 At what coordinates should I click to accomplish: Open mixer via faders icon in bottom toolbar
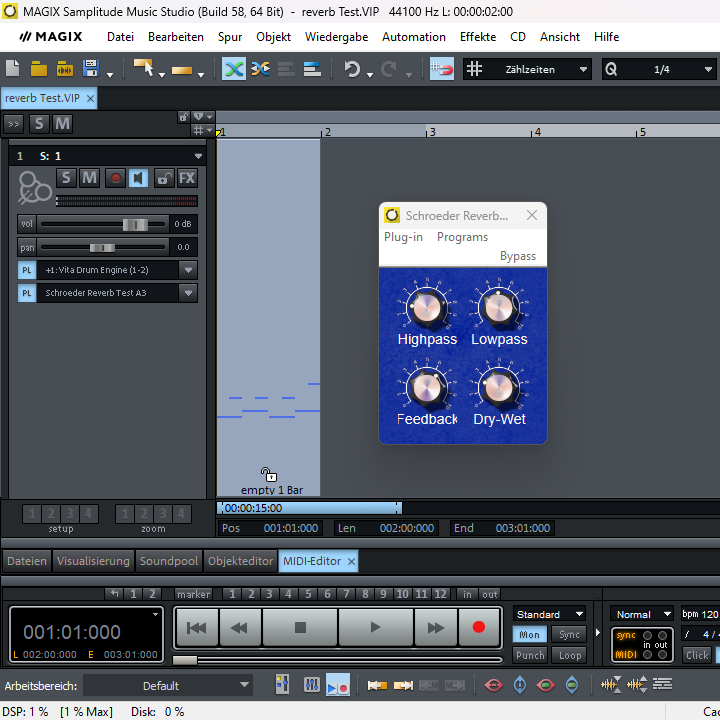(x=312, y=686)
